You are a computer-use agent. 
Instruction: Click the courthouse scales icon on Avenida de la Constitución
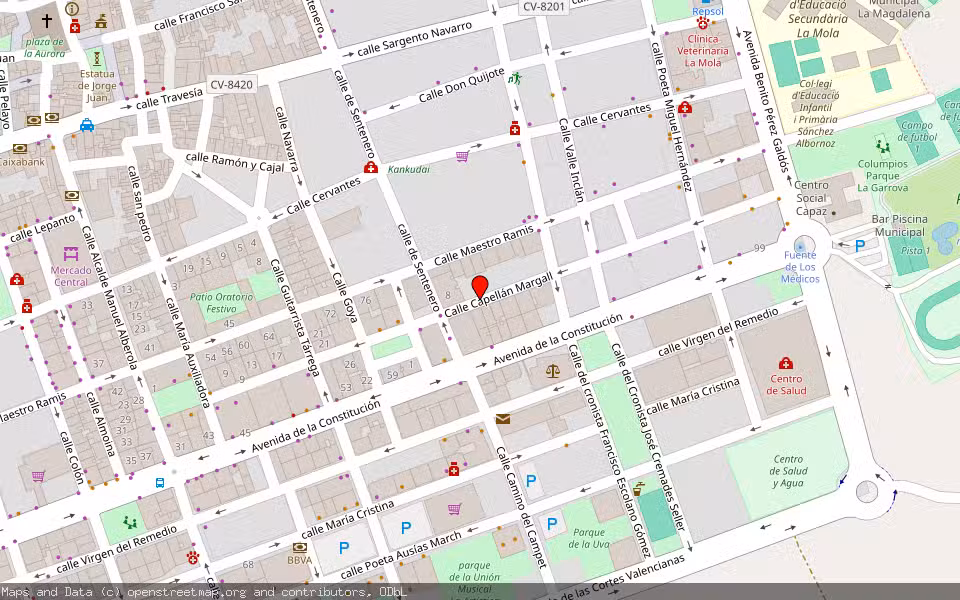tap(553, 370)
